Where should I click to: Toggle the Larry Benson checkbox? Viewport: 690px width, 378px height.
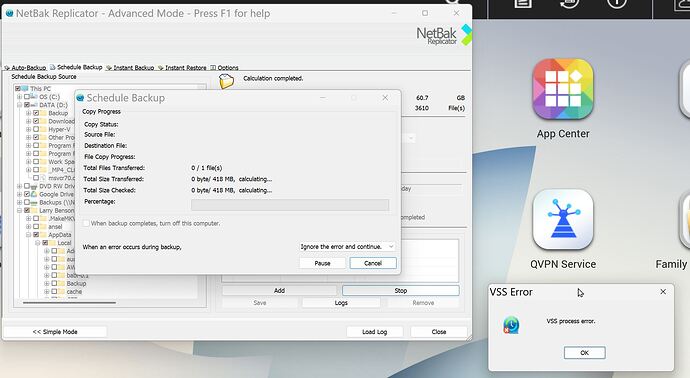pos(27,210)
